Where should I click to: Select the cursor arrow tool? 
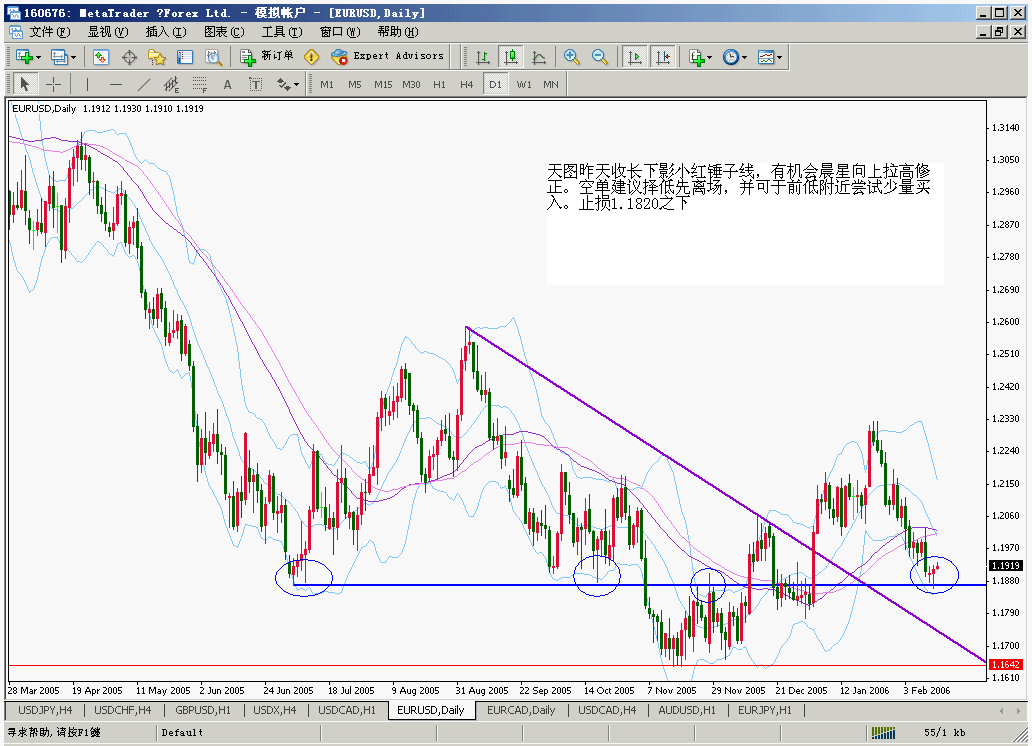coord(24,84)
